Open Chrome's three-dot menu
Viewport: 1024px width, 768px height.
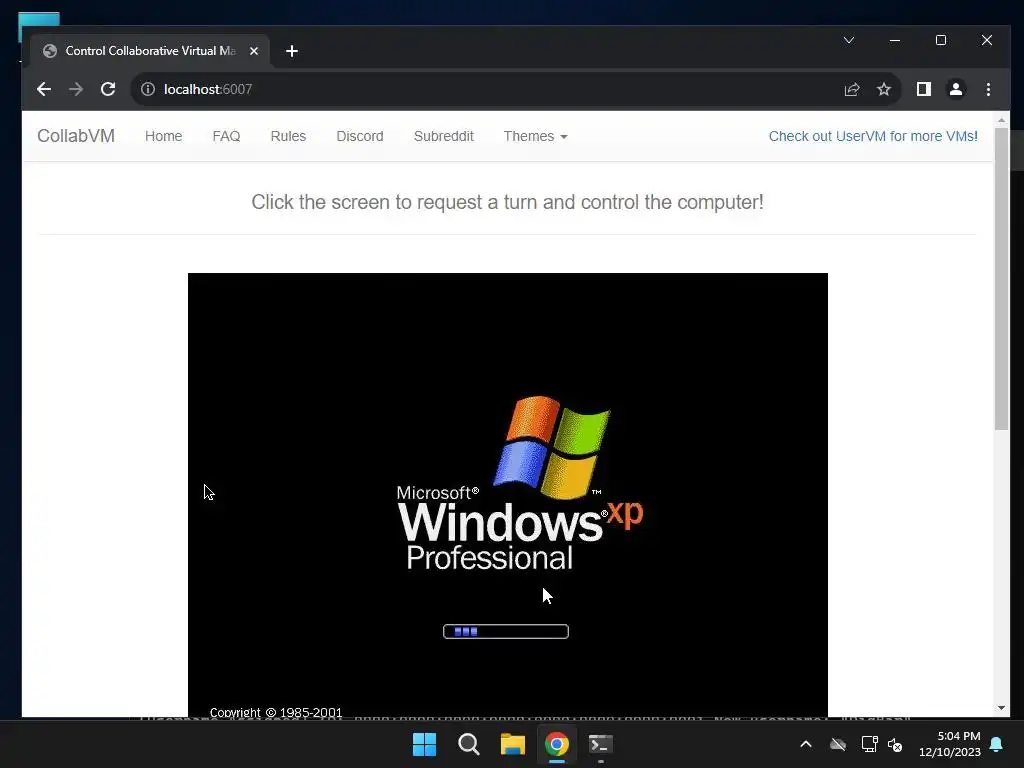click(988, 89)
